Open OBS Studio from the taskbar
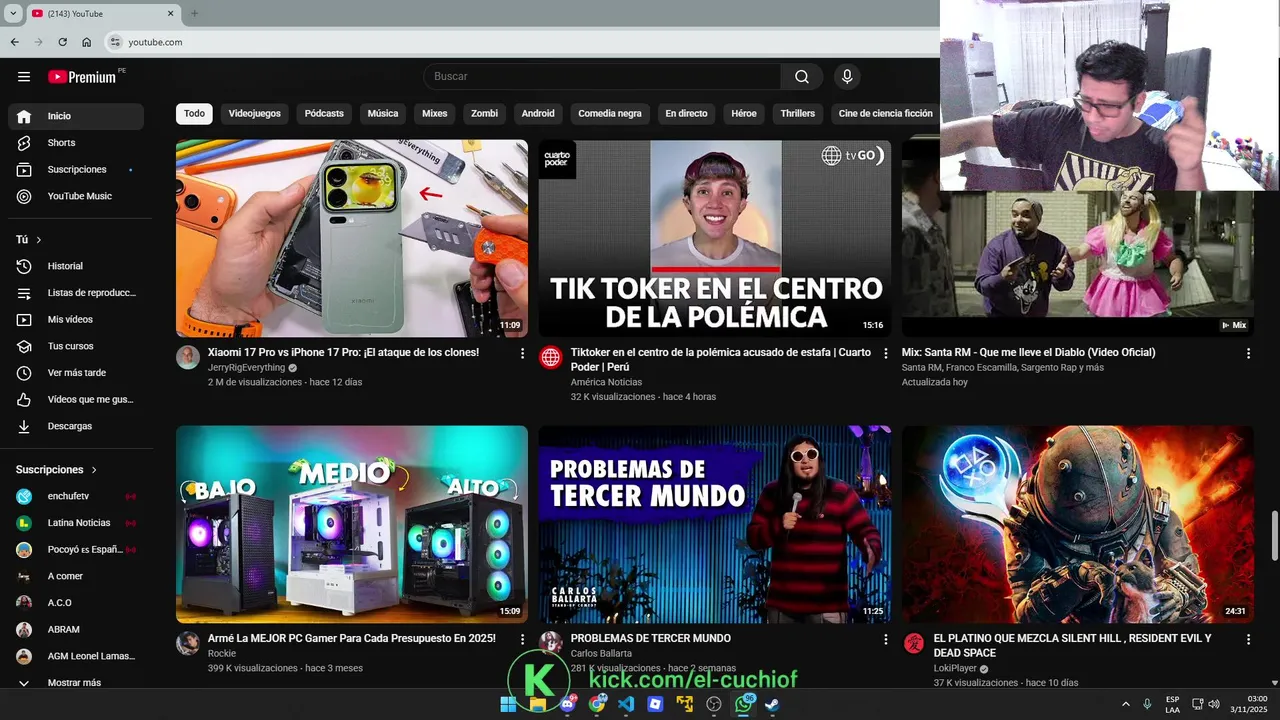The width and height of the screenshot is (1280, 720). [x=714, y=704]
